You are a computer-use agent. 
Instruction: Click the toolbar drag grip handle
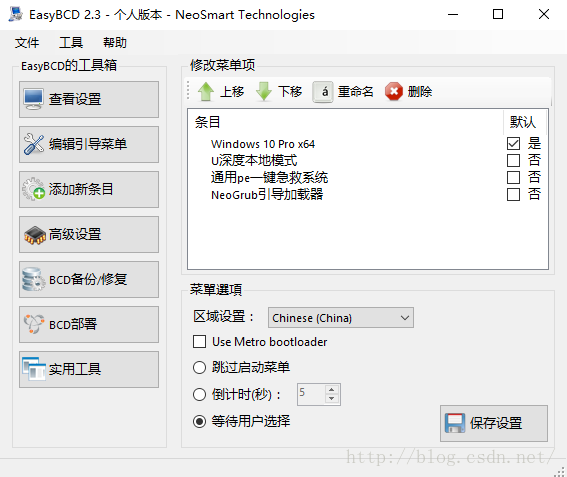coord(188,90)
